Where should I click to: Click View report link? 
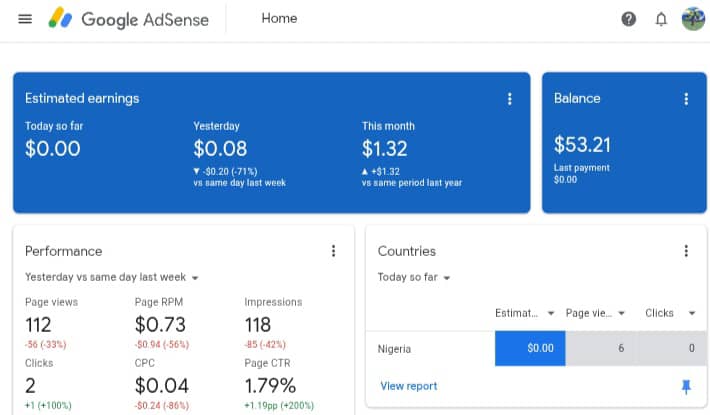409,386
